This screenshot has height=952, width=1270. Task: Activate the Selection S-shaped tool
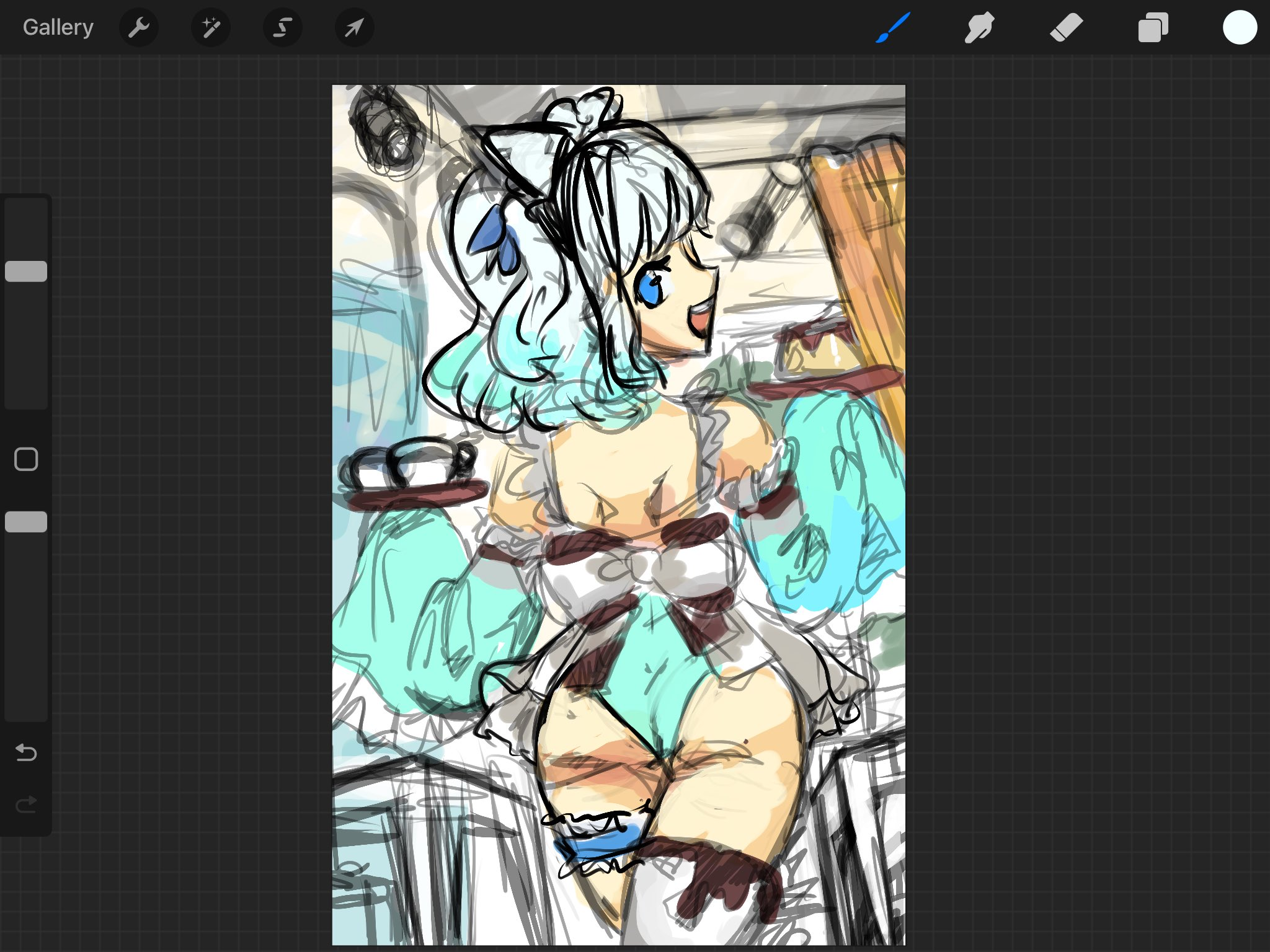pyautogui.click(x=283, y=27)
